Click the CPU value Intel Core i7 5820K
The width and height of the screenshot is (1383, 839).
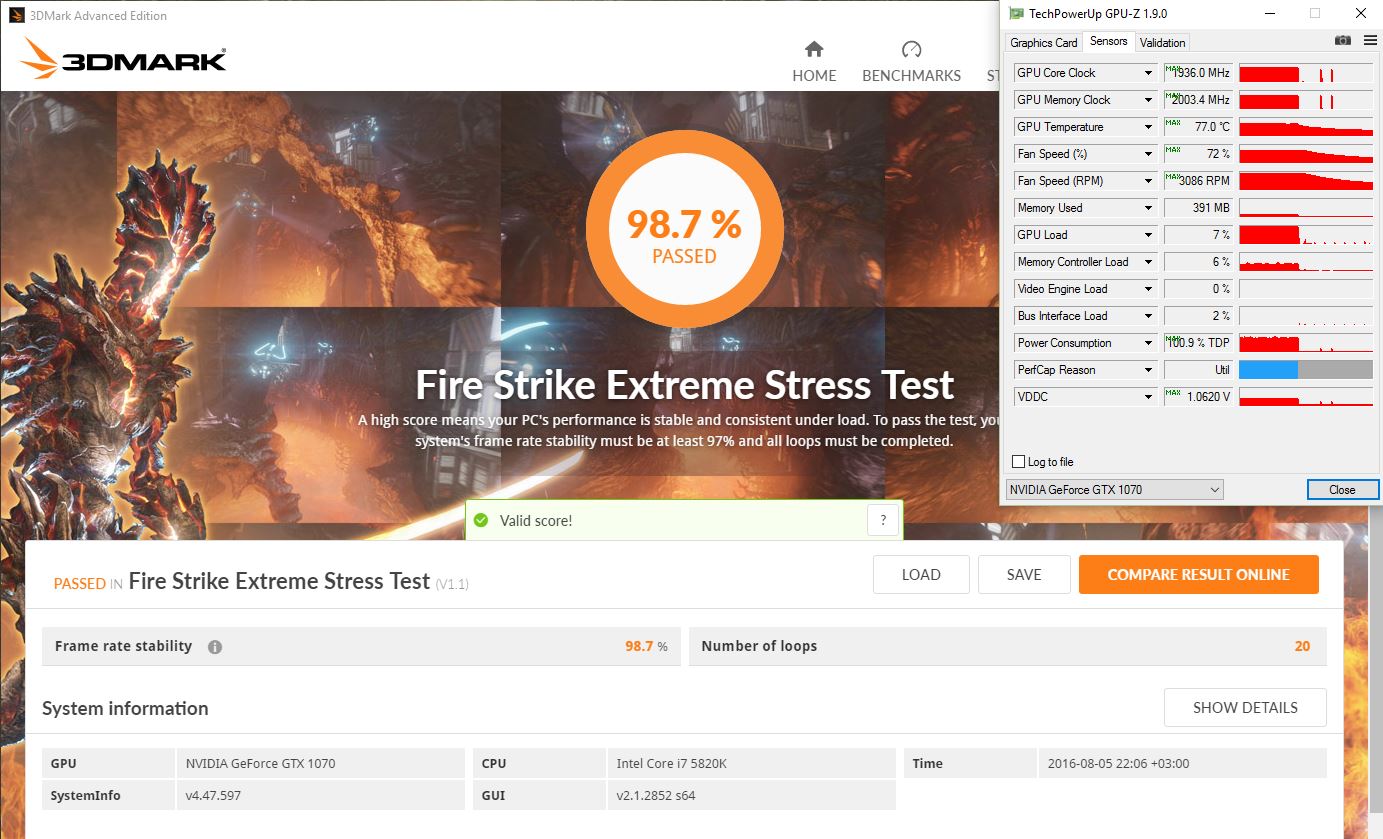tap(672, 764)
